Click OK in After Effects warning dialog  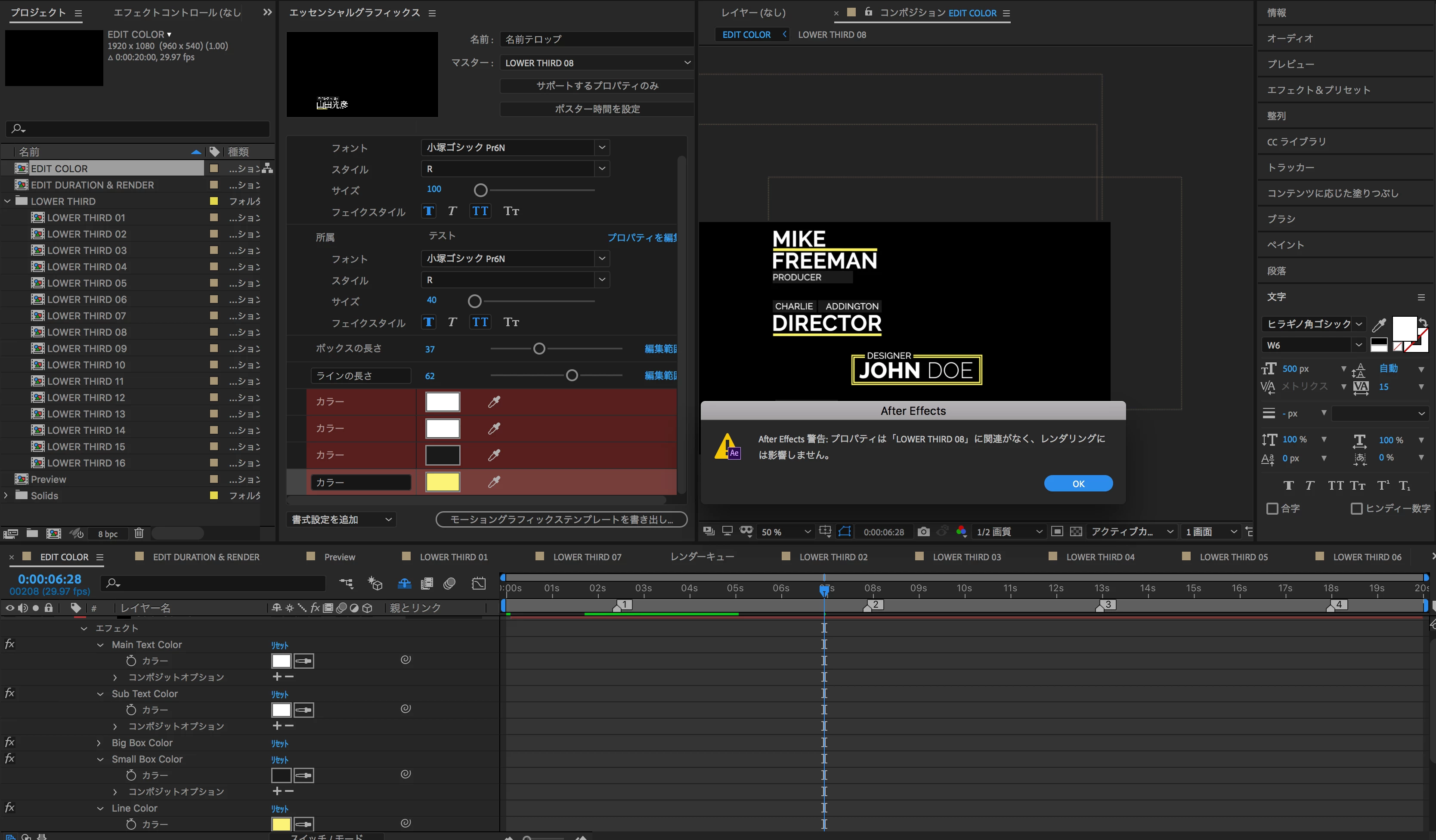(x=1077, y=484)
